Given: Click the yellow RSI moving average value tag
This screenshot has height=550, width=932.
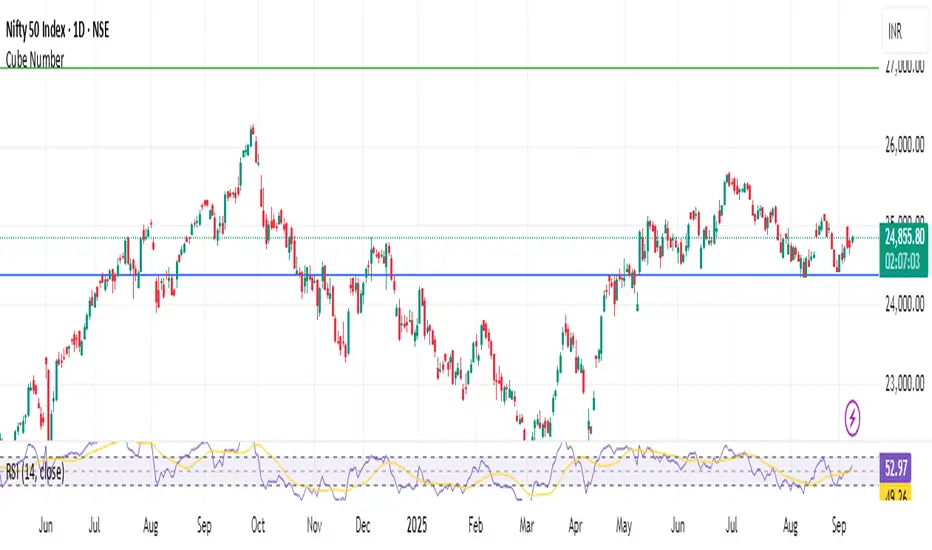Looking at the screenshot, I should pos(896,494).
